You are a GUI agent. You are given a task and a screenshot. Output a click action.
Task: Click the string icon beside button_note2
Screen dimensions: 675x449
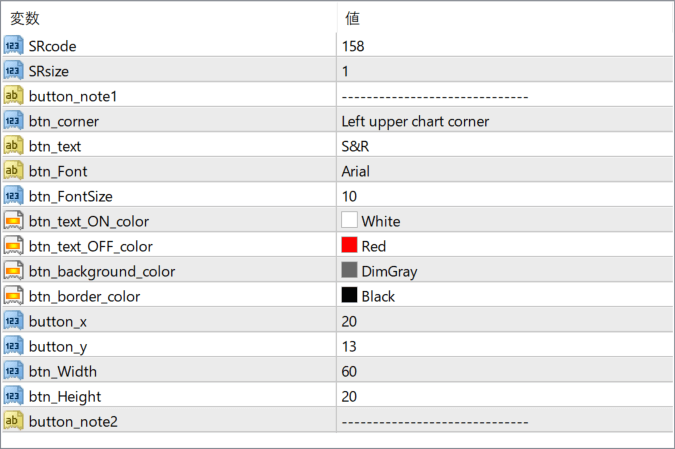13,421
